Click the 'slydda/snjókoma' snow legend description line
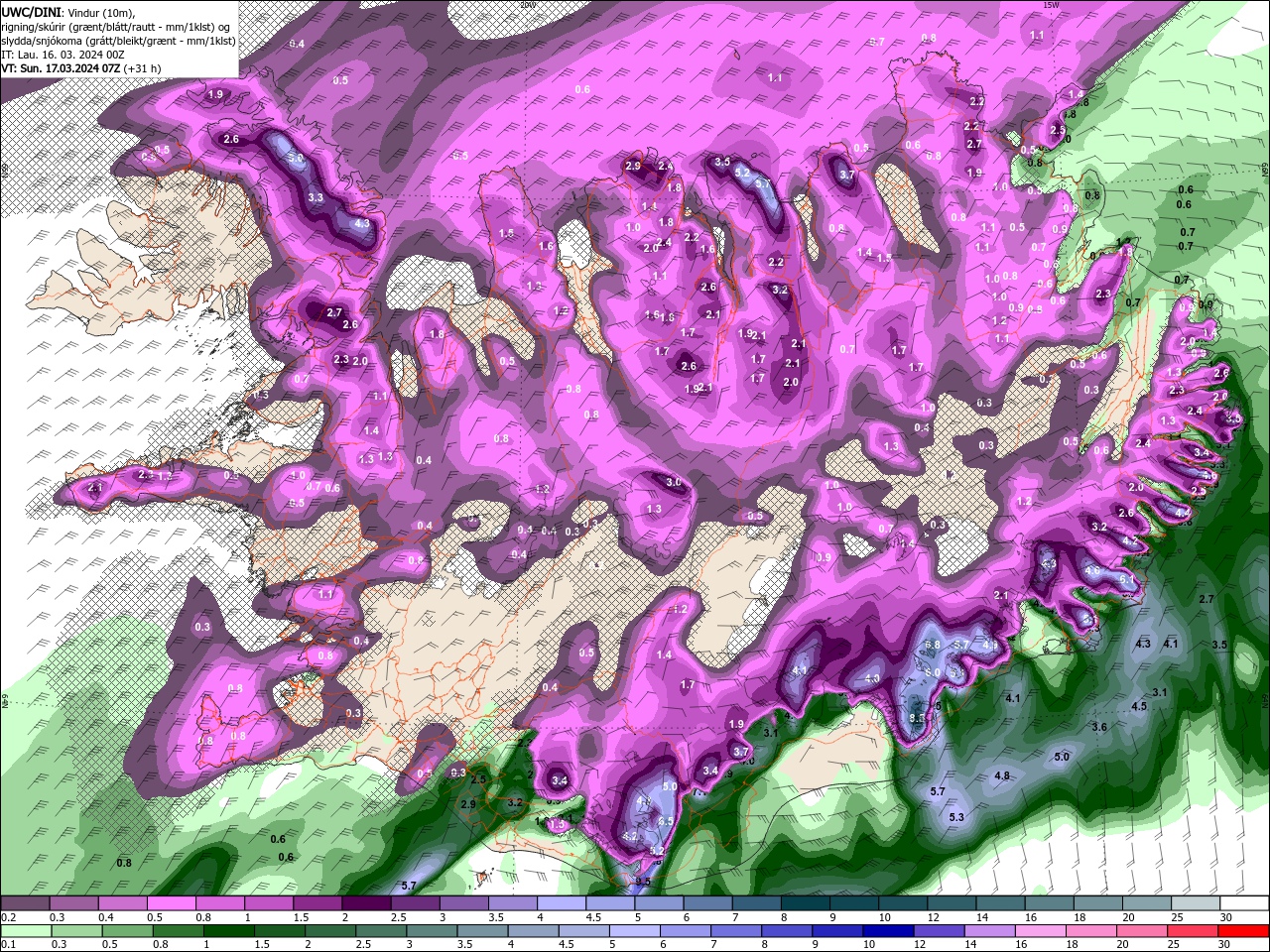 [118, 40]
